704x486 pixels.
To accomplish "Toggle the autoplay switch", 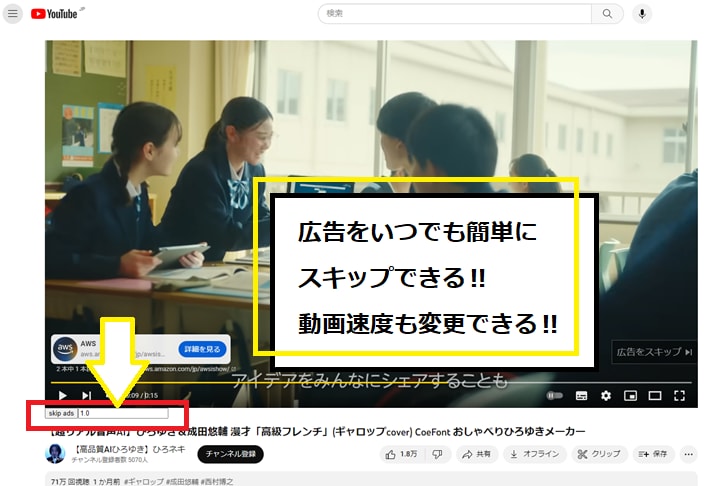I will tap(555, 395).
